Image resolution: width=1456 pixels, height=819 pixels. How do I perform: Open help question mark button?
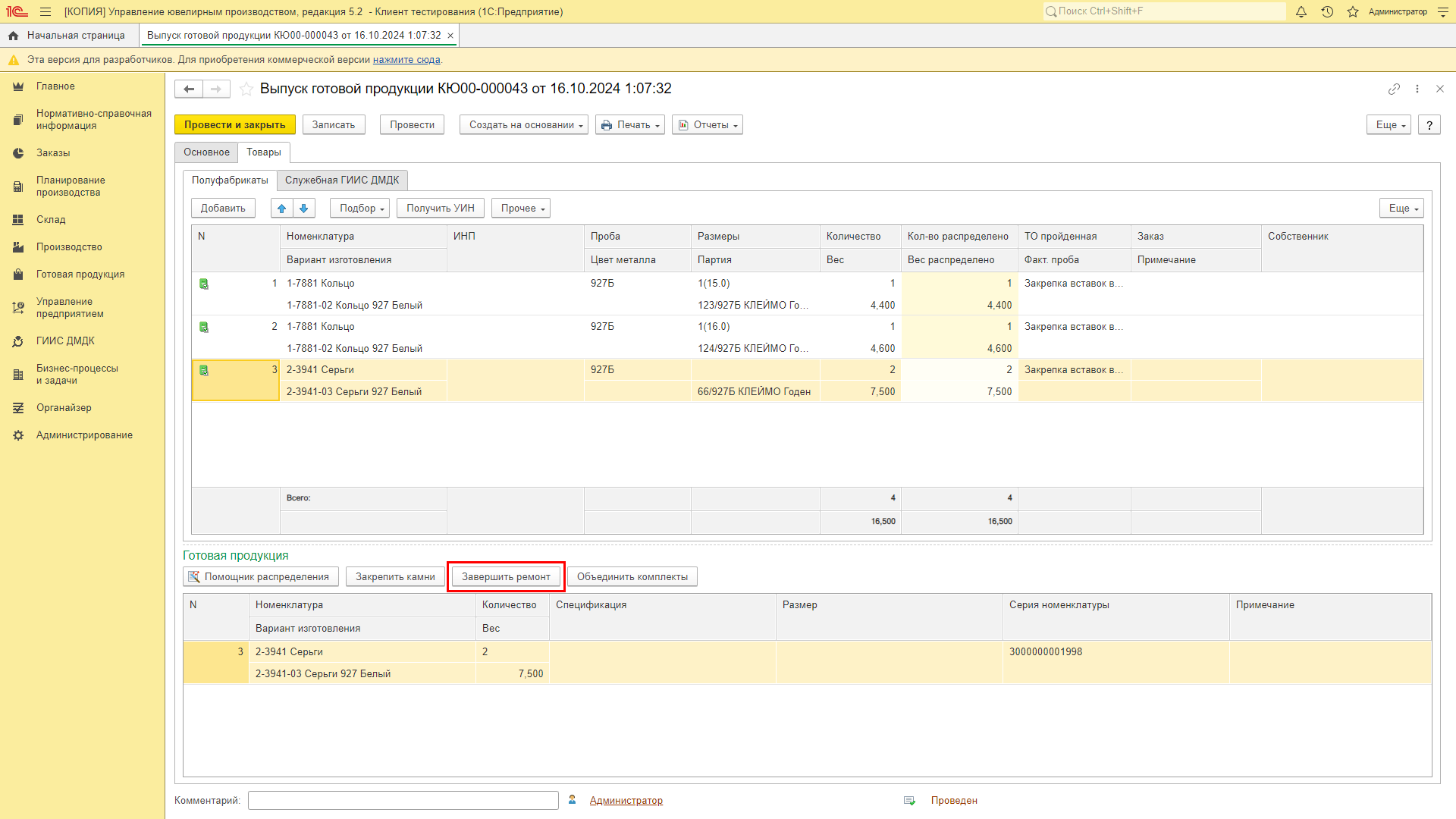[1429, 125]
